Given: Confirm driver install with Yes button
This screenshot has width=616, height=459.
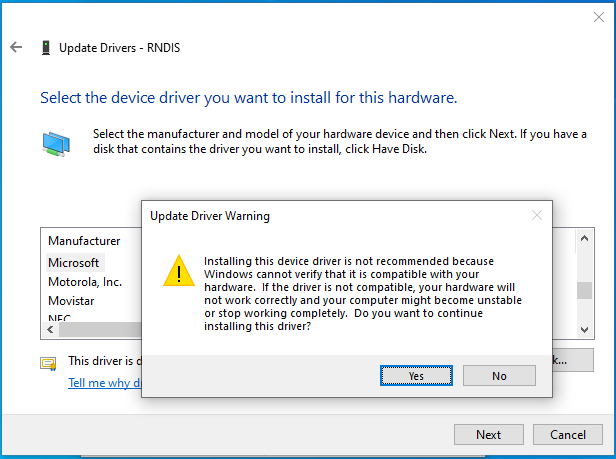Looking at the screenshot, I should 416,376.
